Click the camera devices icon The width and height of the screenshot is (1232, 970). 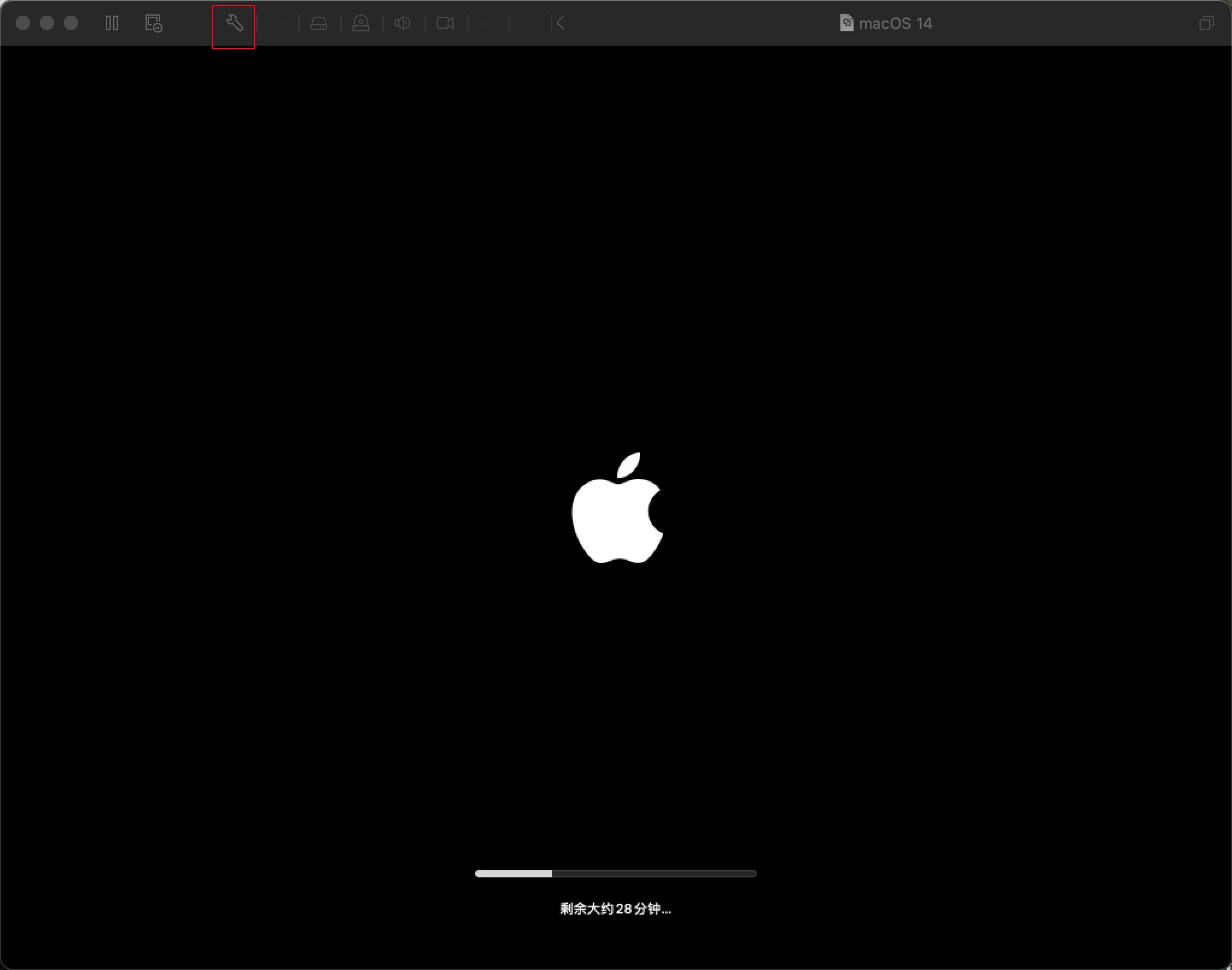pyautogui.click(x=361, y=23)
